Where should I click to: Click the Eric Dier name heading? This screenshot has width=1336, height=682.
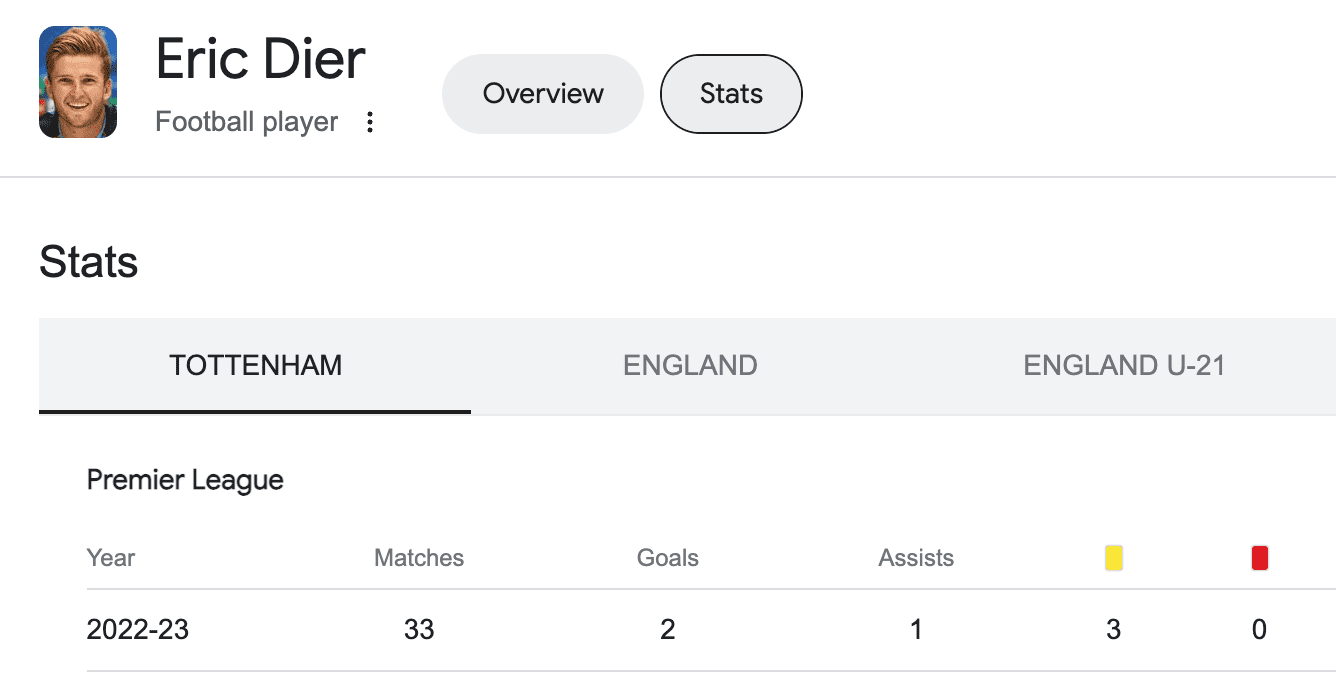tap(261, 60)
